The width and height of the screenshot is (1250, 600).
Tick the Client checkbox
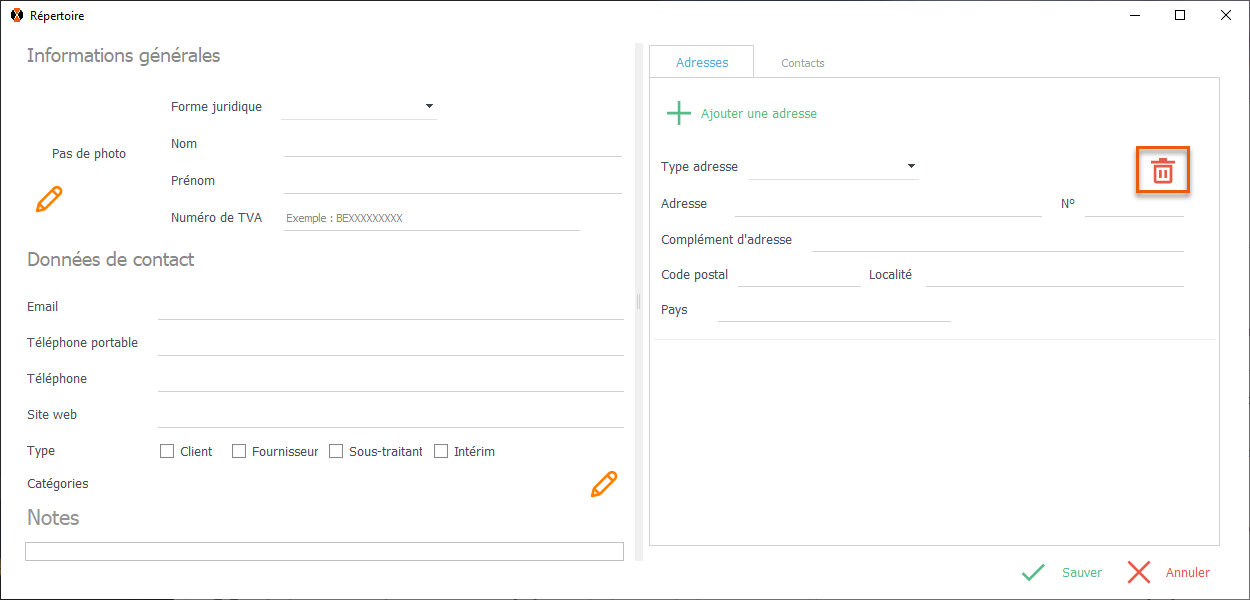click(x=167, y=451)
